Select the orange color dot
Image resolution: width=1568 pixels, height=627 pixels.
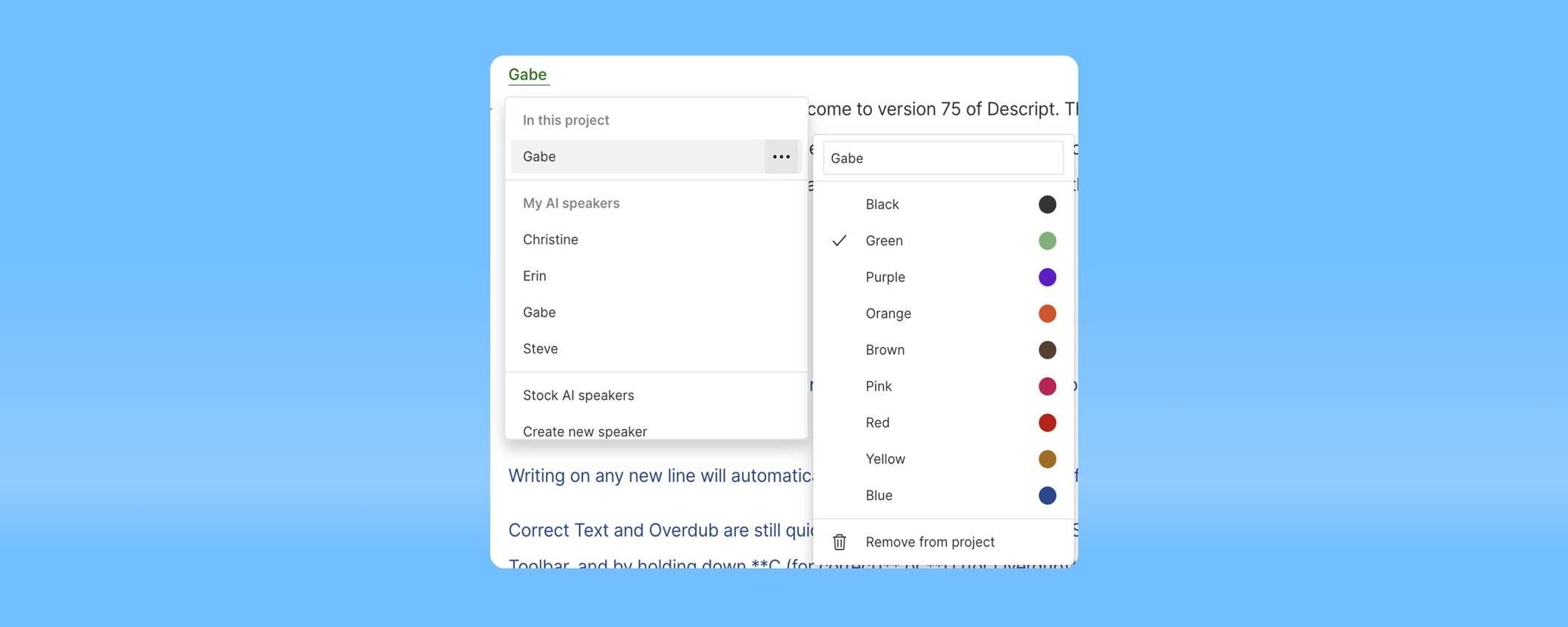(1047, 313)
